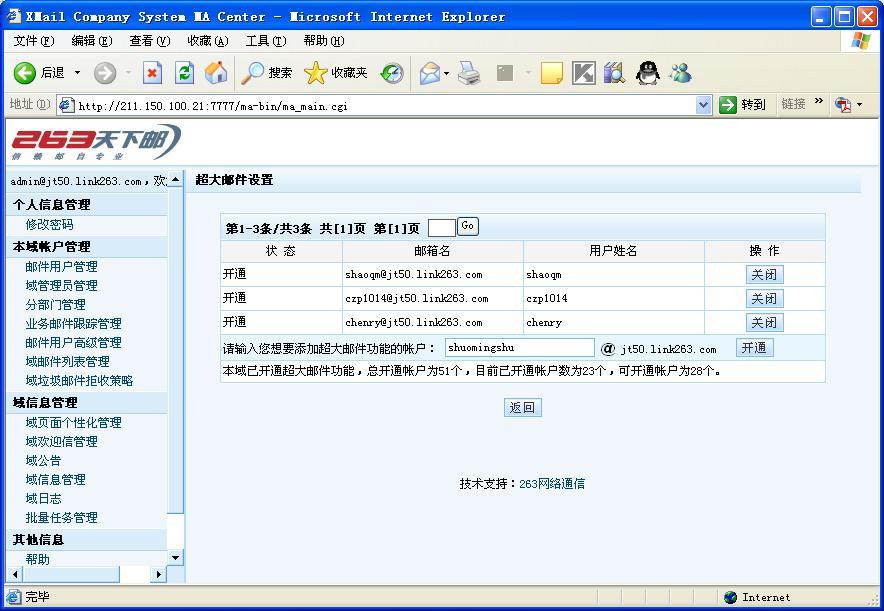The width and height of the screenshot is (884, 611).
Task: Open the 收藏夹 favorites toolbar button
Action: [336, 73]
